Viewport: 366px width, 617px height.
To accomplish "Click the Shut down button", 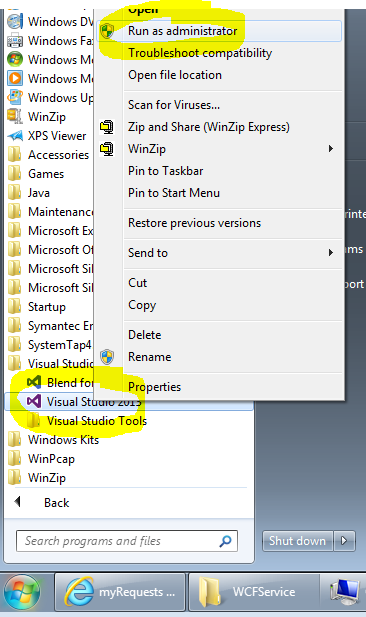I will [298, 541].
